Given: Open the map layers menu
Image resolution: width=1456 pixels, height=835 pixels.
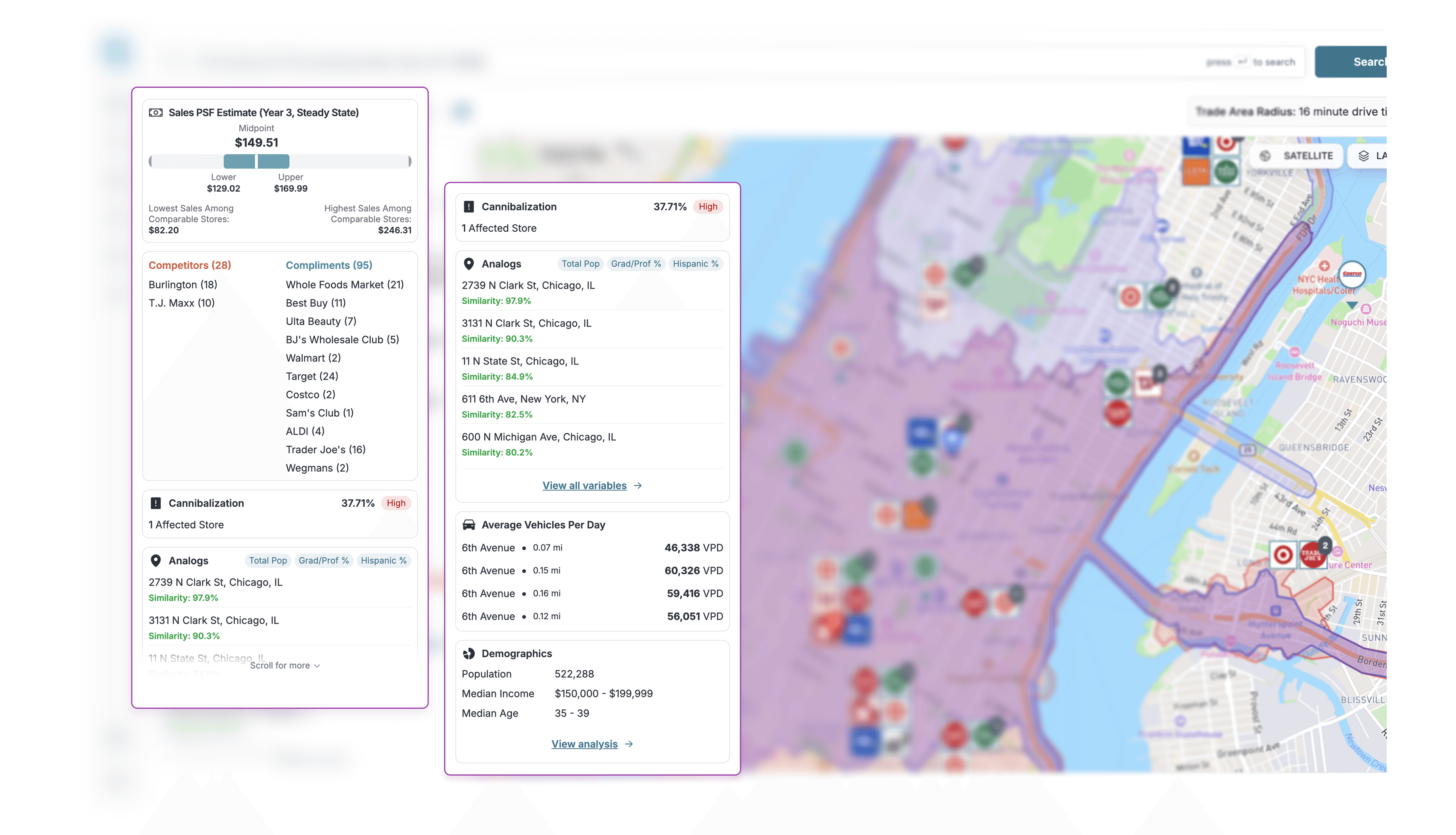Looking at the screenshot, I should pos(1370,155).
